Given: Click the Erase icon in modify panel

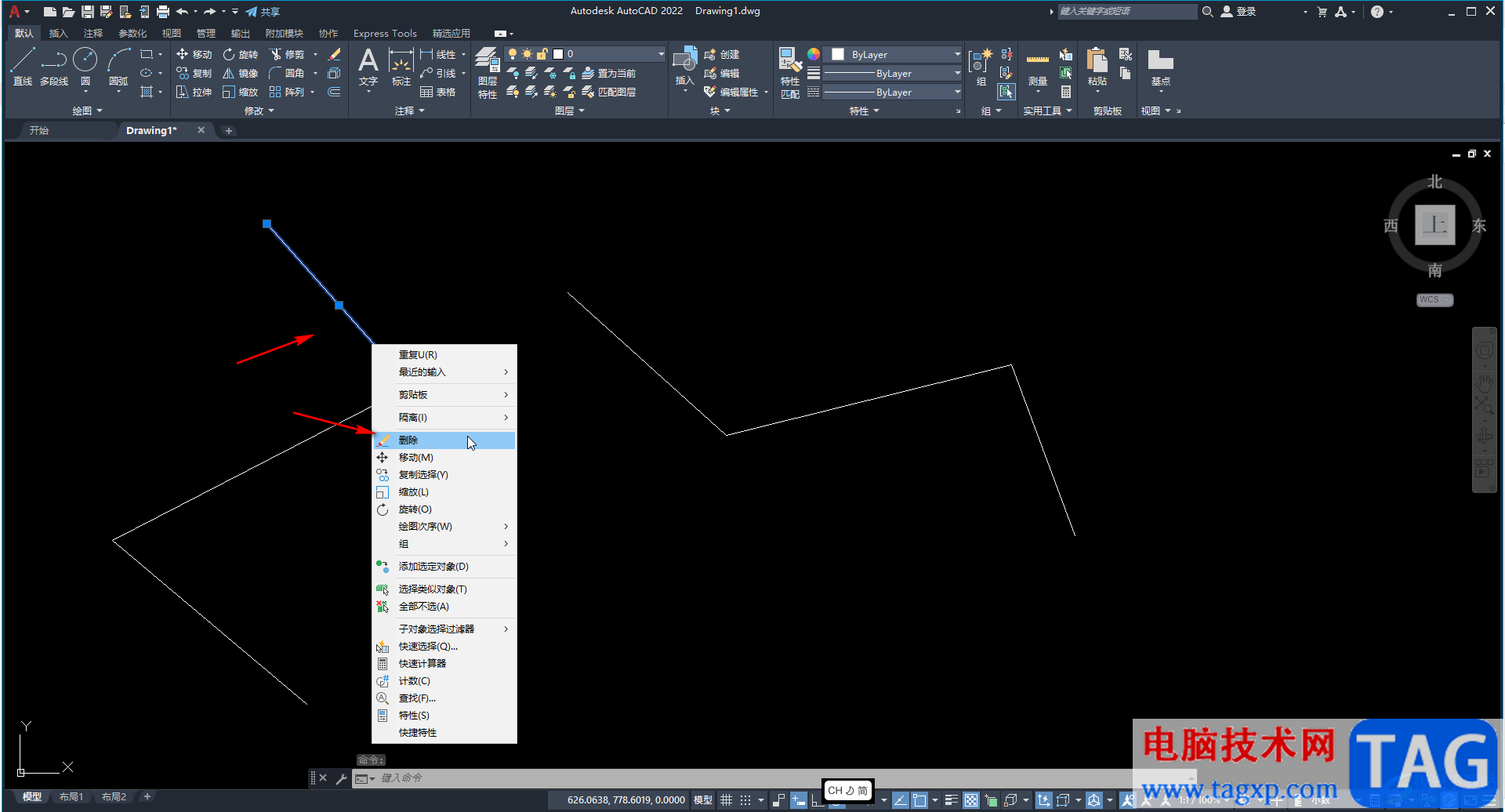Looking at the screenshot, I should pyautogui.click(x=334, y=54).
